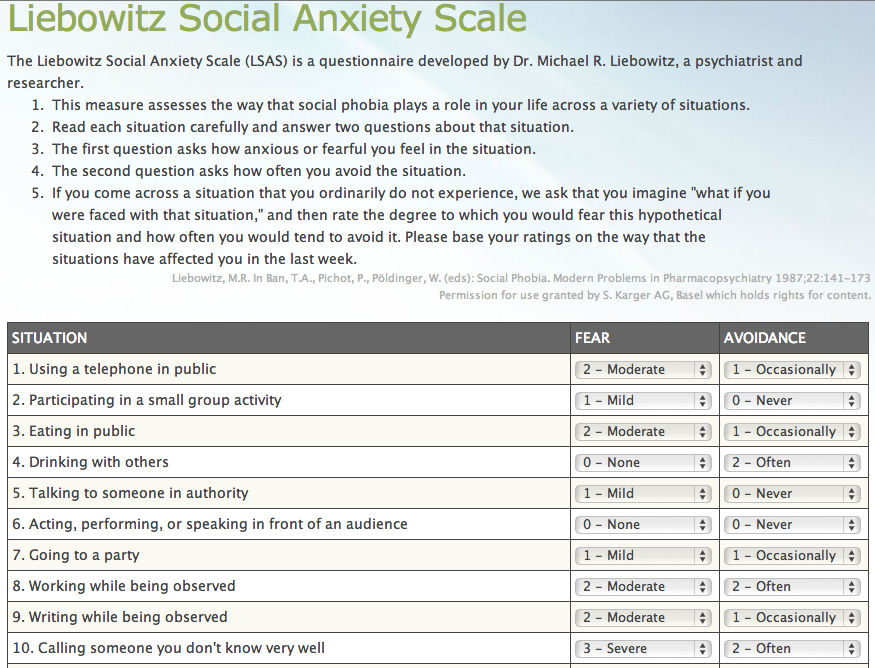Set Avoidance rating for going to a party
The height and width of the screenshot is (668, 875).
792,555
